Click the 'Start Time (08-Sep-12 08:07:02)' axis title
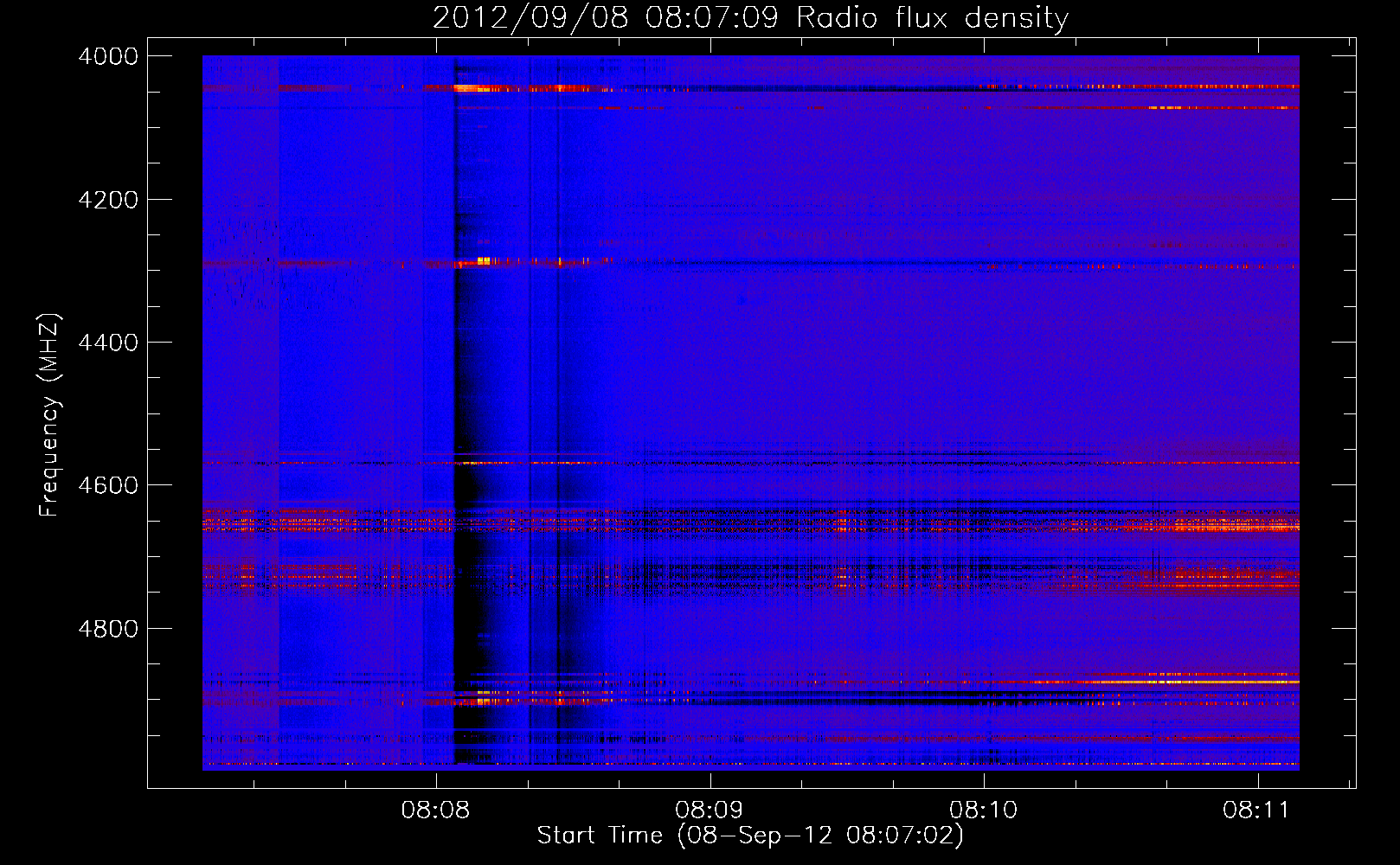Viewport: 1400px width, 865px height. 750,836
